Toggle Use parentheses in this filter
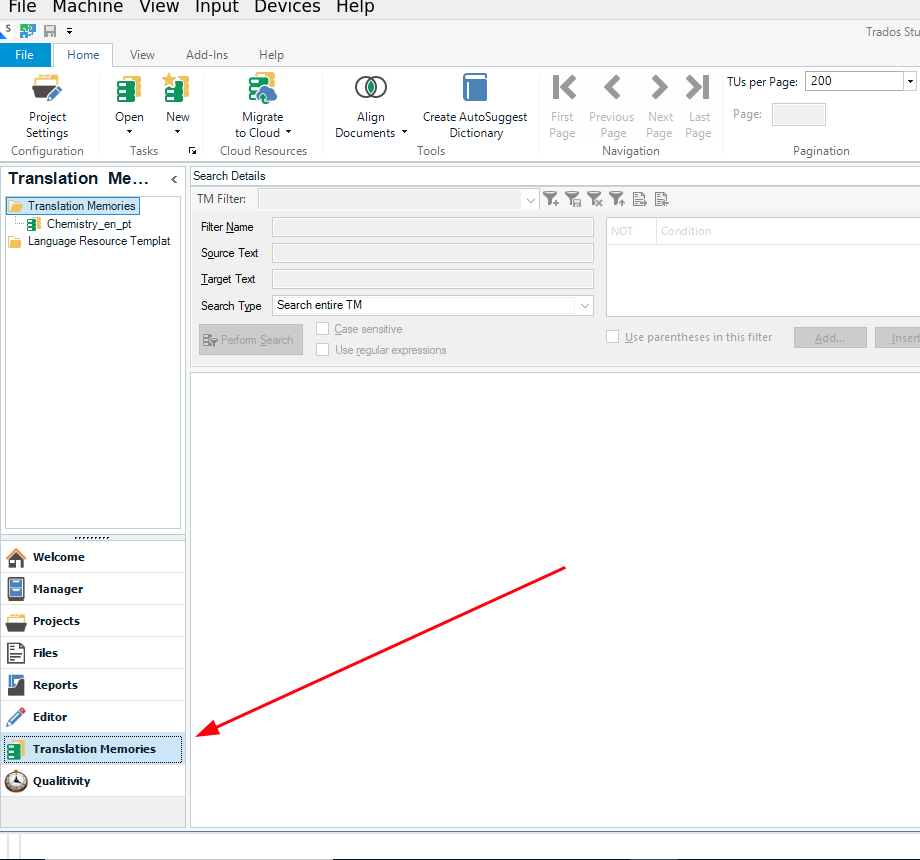Image resolution: width=920 pixels, height=860 pixels. [613, 337]
